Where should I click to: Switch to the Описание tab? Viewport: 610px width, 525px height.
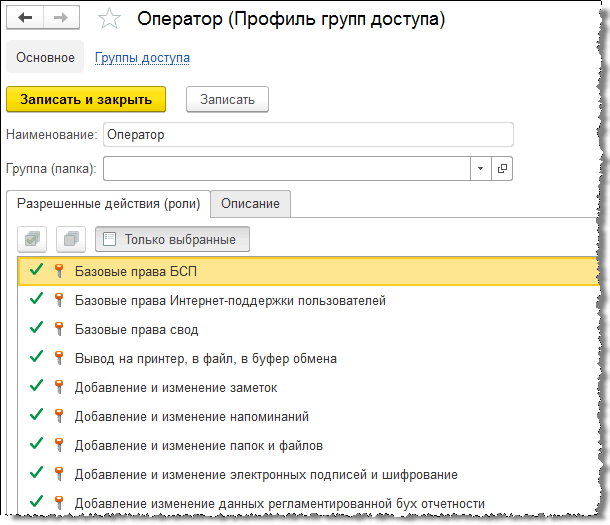251,204
